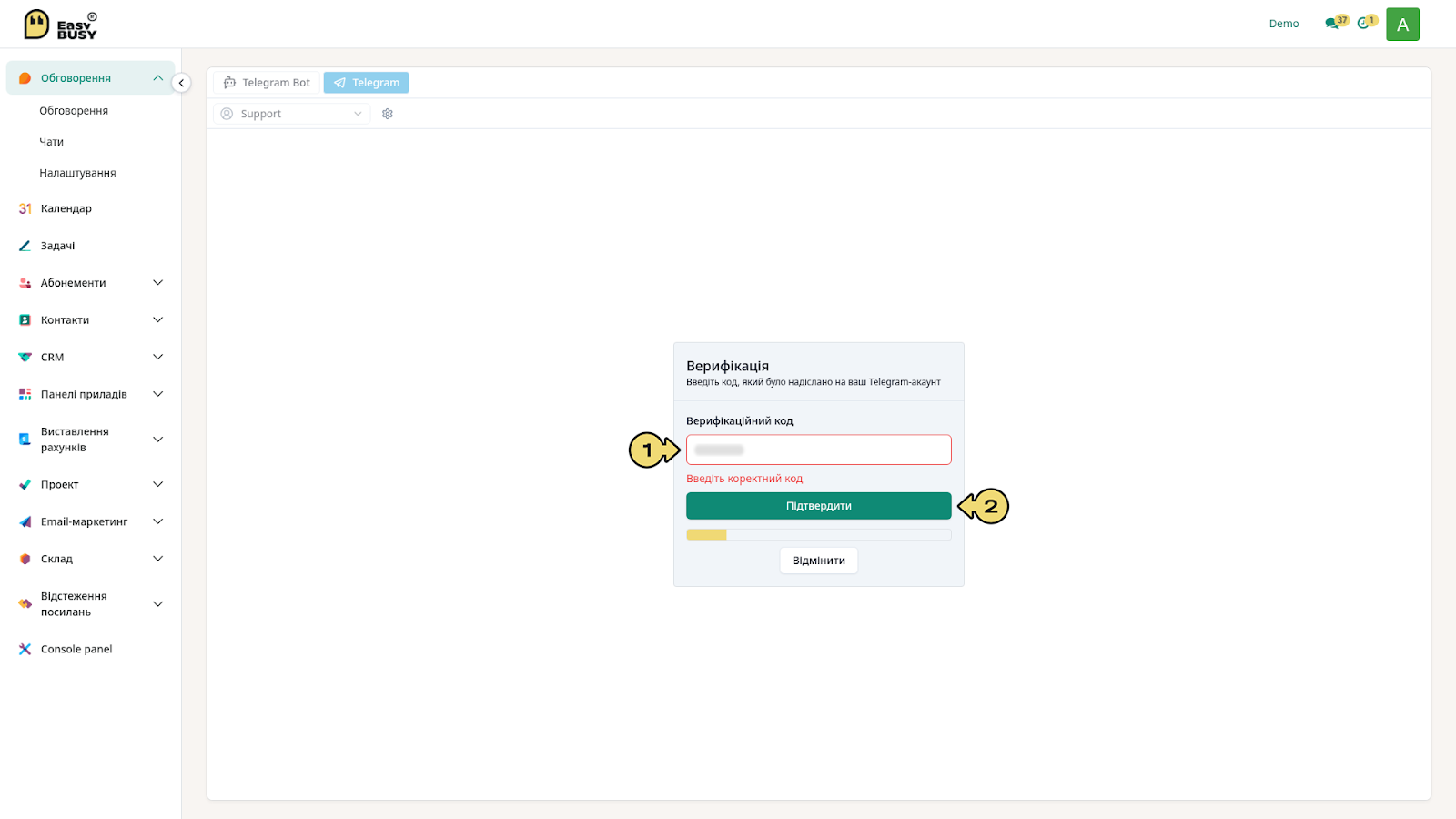Click the Email-маркетинг icon
The image size is (1456, 819).
(x=25, y=522)
